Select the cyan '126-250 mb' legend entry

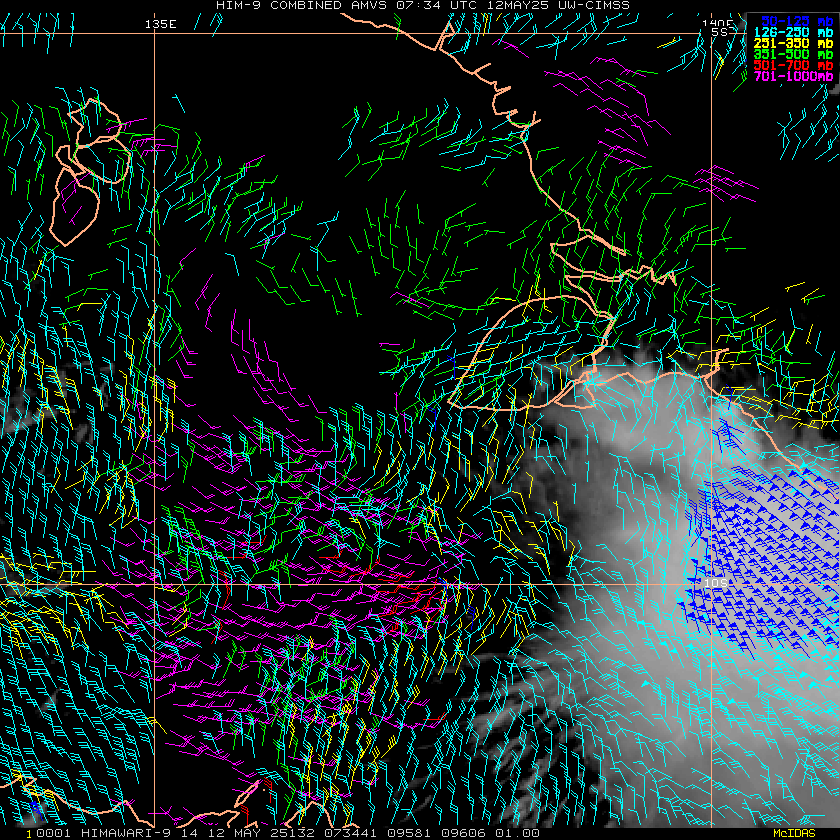pos(793,32)
